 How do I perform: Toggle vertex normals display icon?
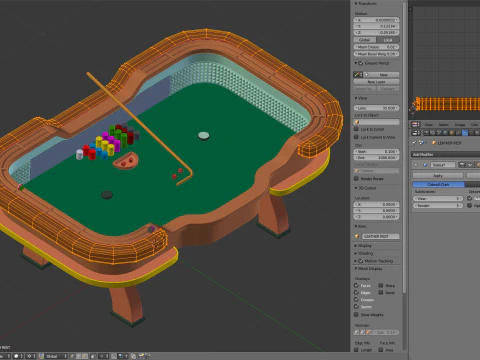pyautogui.click(x=356, y=332)
